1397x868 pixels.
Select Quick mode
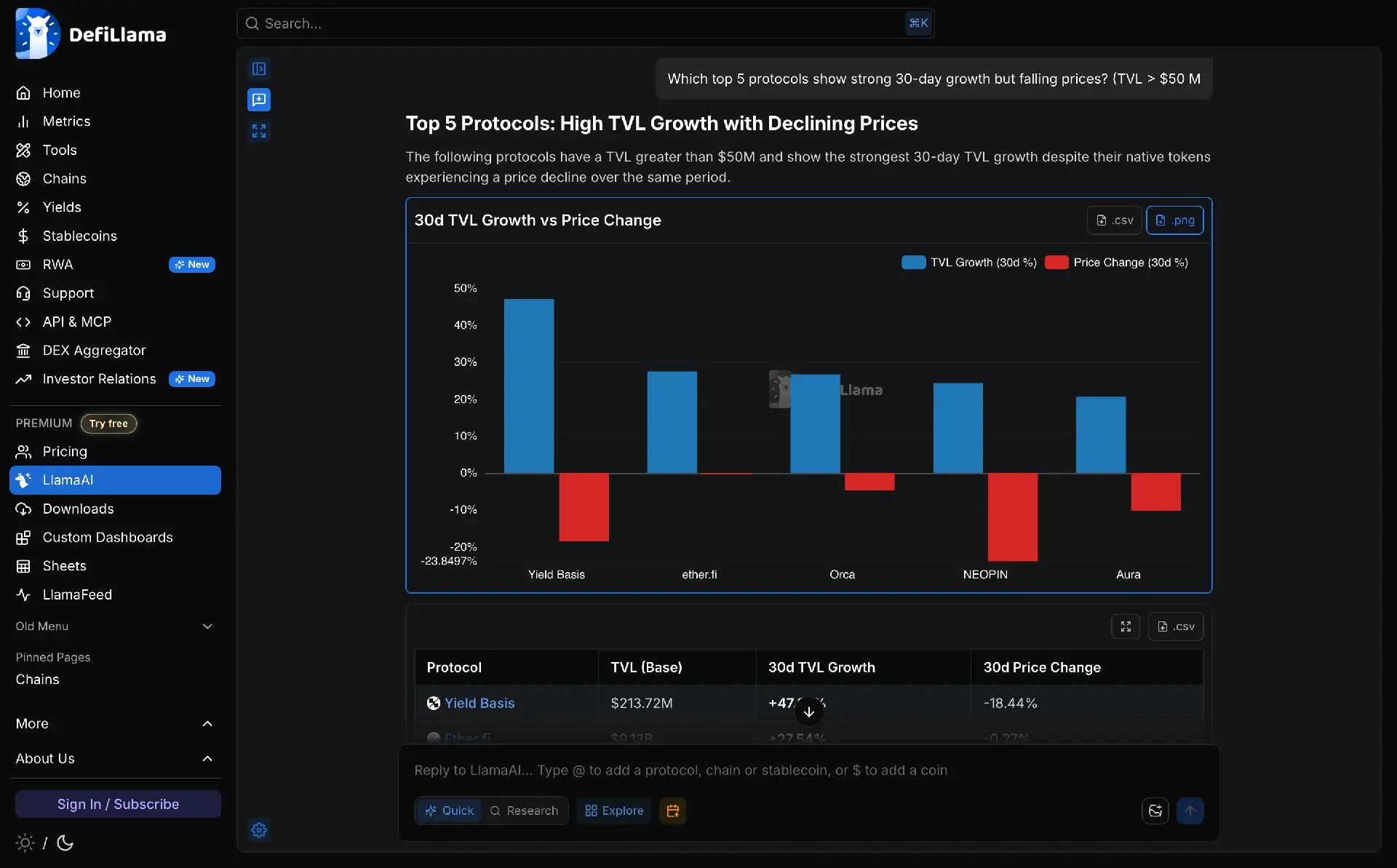(449, 811)
